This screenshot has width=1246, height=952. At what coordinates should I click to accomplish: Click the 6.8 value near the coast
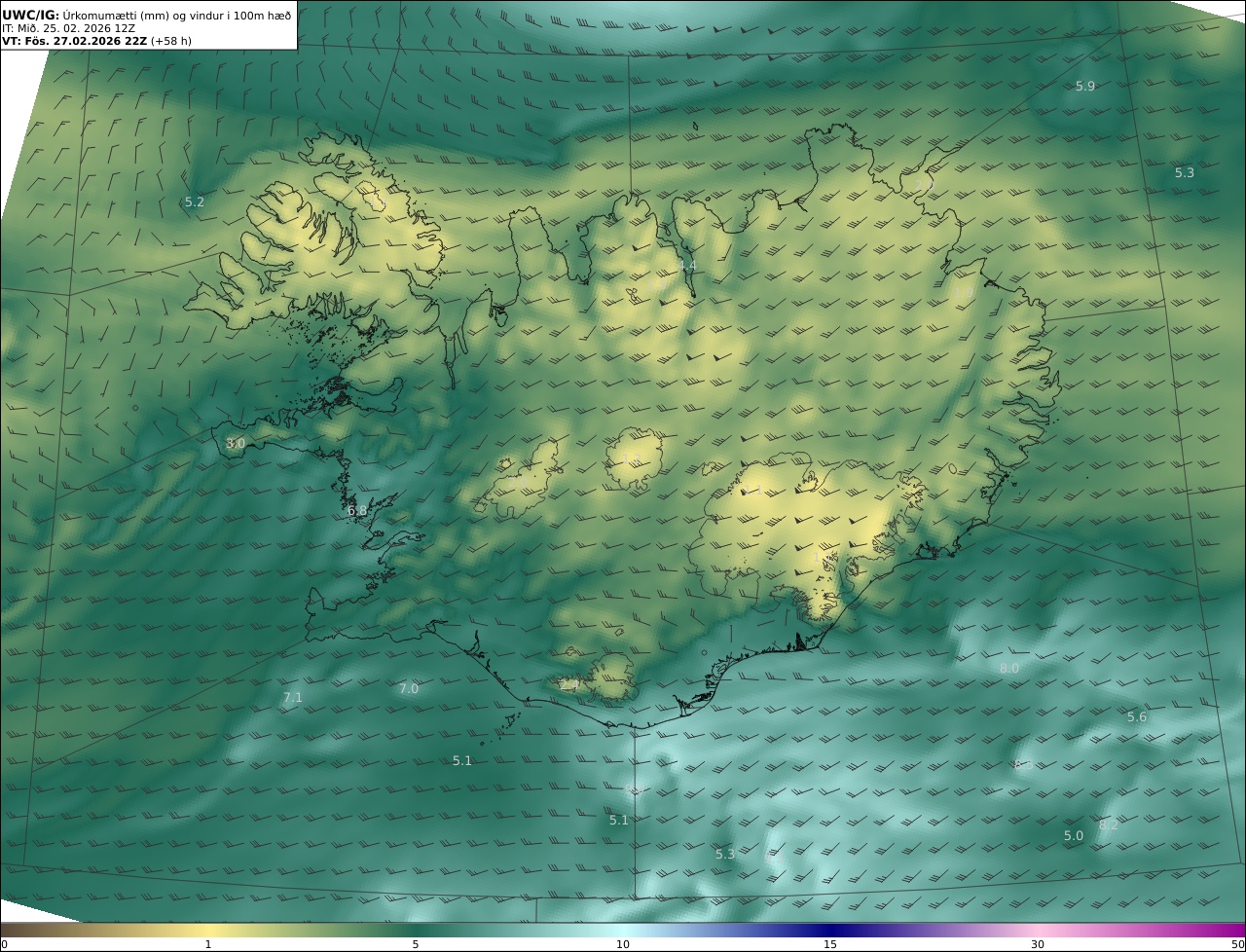(357, 511)
